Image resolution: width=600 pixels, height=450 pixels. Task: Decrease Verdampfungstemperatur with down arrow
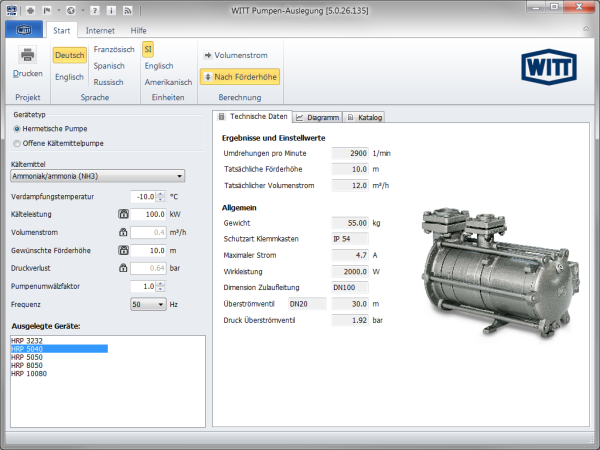click(161, 200)
